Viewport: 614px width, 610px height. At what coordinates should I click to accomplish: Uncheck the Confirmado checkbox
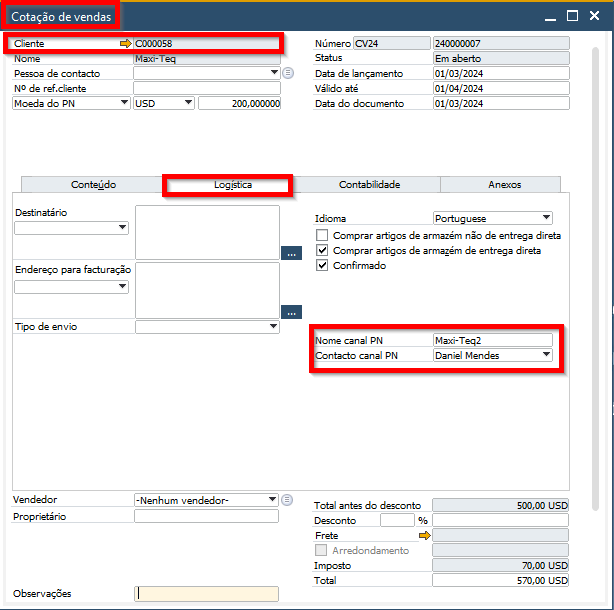[x=322, y=266]
